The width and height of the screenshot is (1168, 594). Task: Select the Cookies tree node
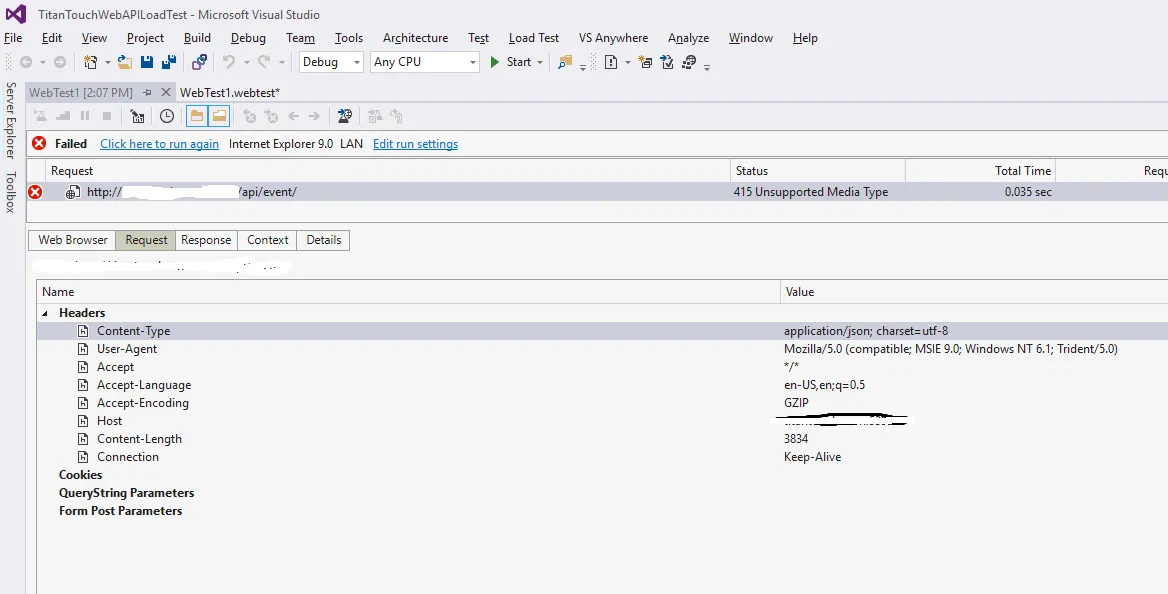click(80, 475)
